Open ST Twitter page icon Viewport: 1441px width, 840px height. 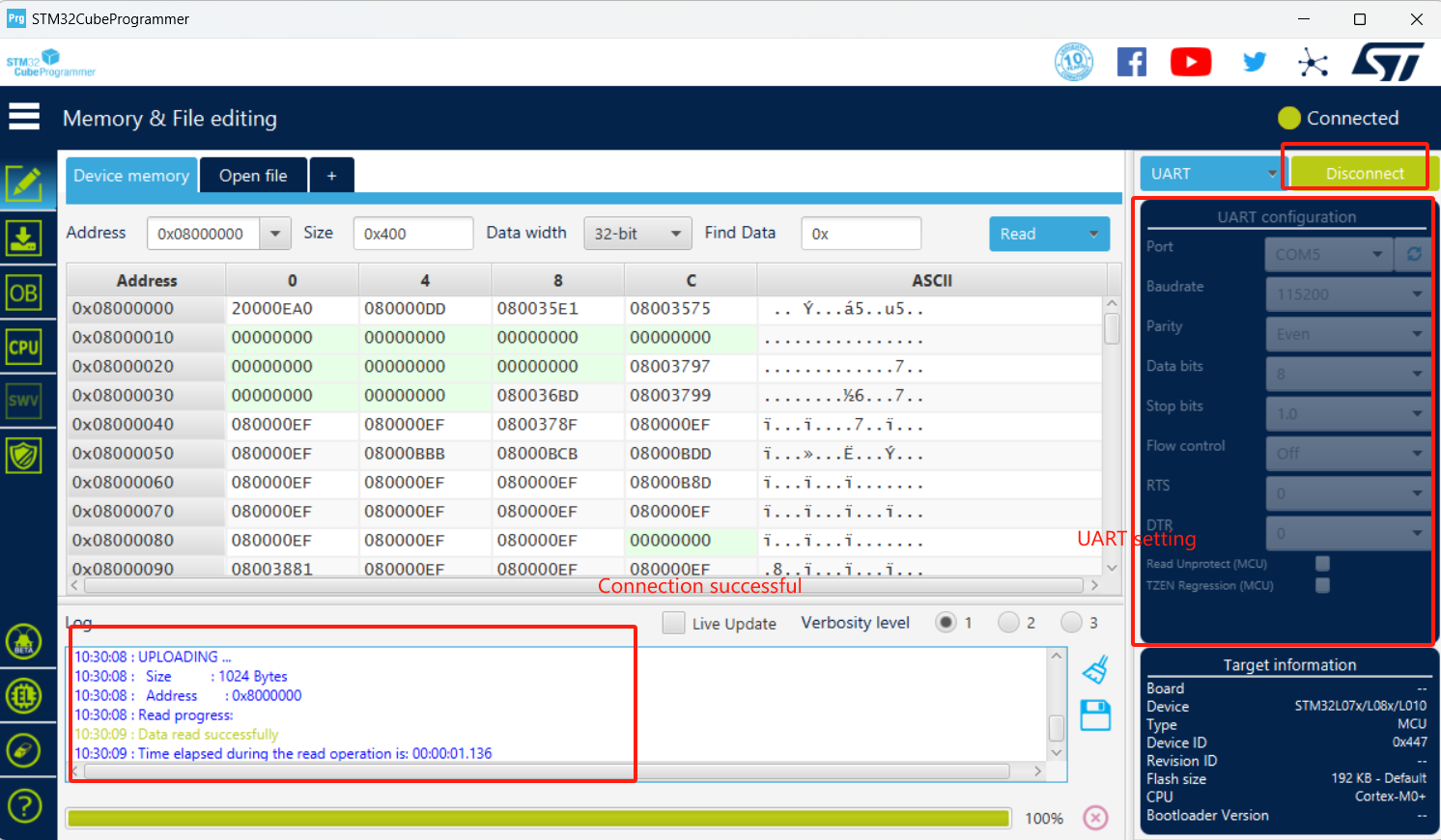click(1255, 62)
